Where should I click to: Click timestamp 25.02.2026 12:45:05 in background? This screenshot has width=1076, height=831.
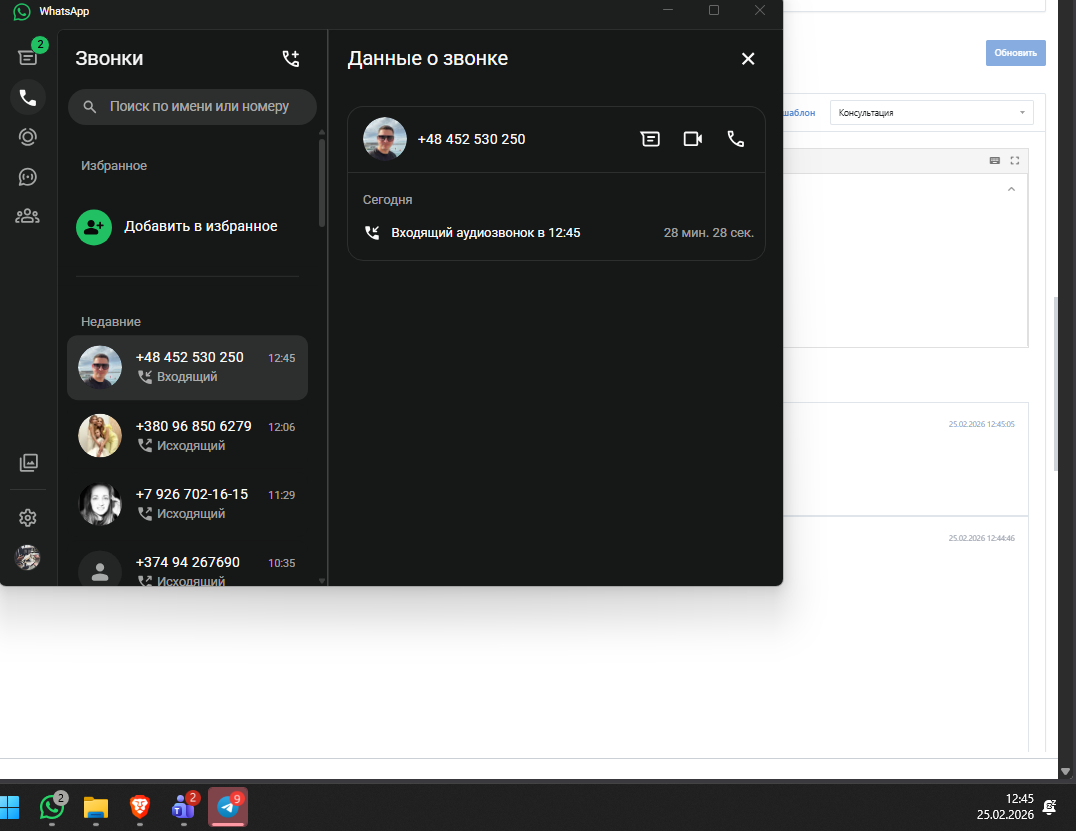(x=981, y=424)
